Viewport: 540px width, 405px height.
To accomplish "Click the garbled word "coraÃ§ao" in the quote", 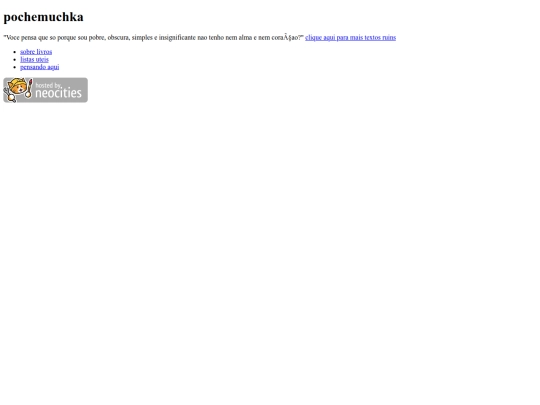I will (x=287, y=38).
